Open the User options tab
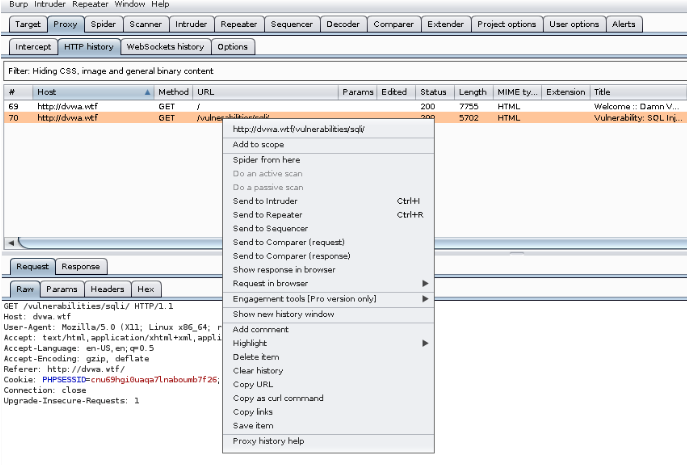The width and height of the screenshot is (688, 465). tap(574, 24)
